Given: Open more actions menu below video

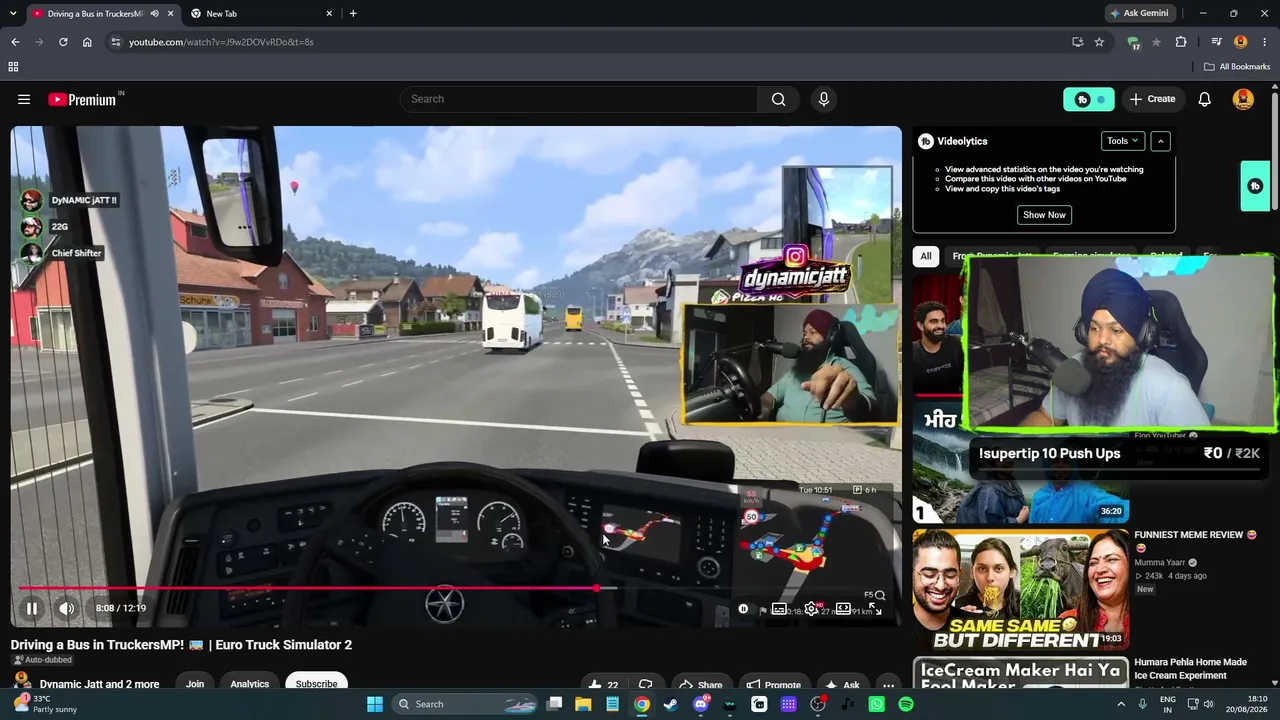Looking at the screenshot, I should coord(888,685).
